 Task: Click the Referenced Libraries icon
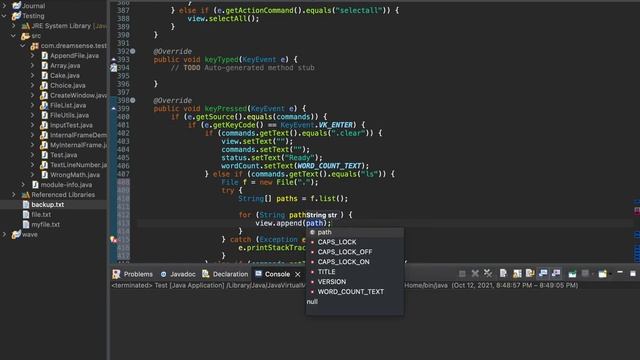(25, 195)
